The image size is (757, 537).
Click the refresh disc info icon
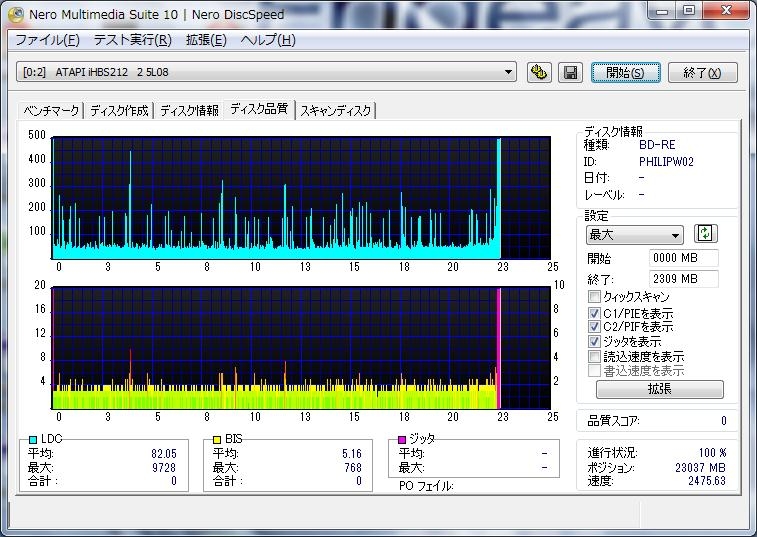705,234
